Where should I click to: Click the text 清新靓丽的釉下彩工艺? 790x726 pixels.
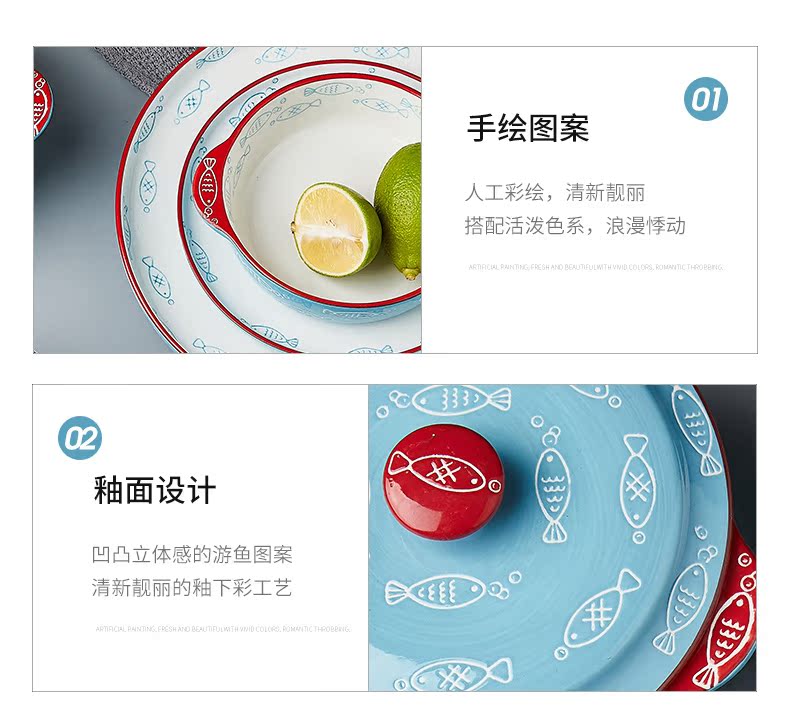[x=192, y=587]
